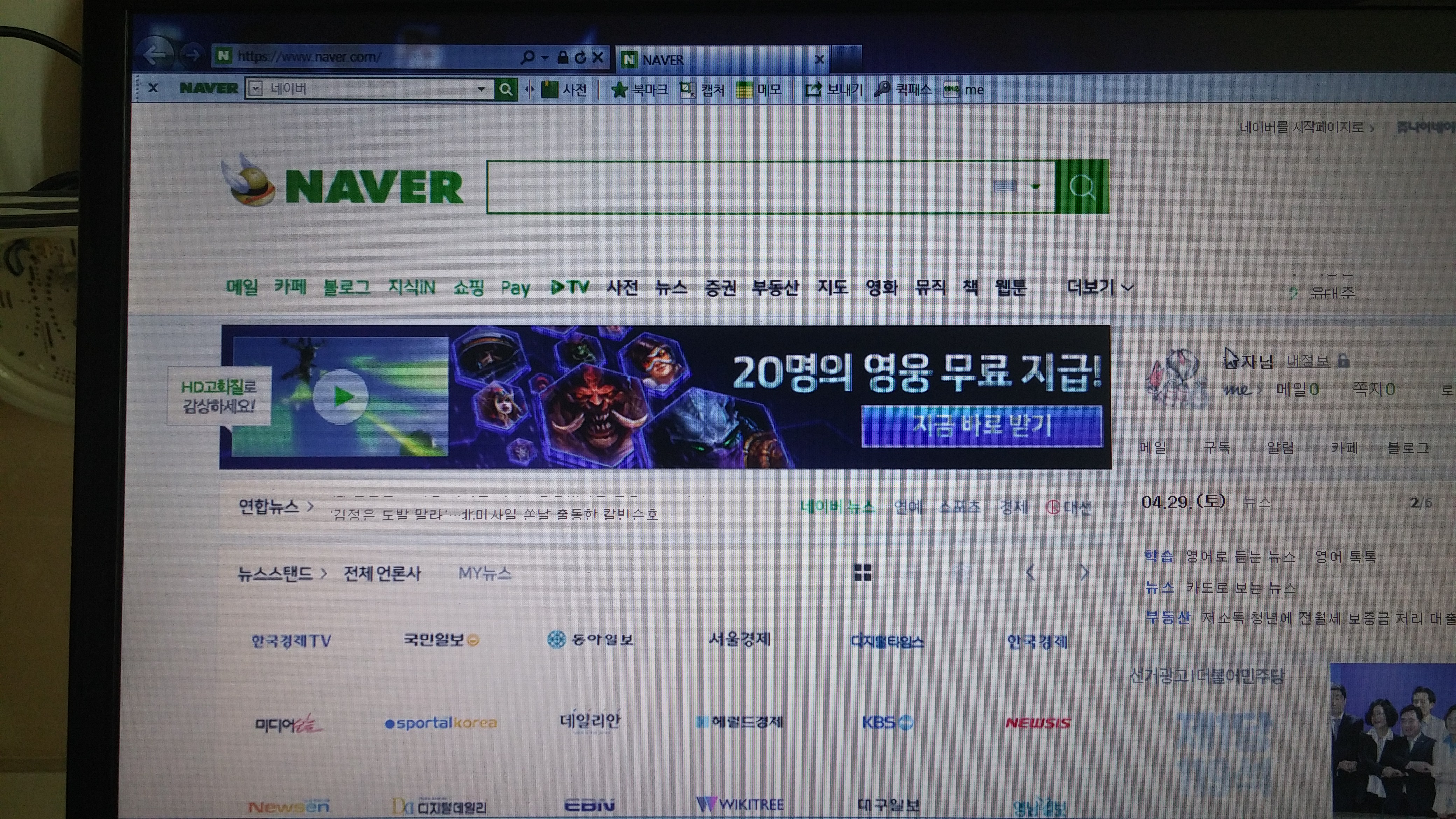Open the me service in toolbar
The image size is (1456, 819).
(964, 89)
